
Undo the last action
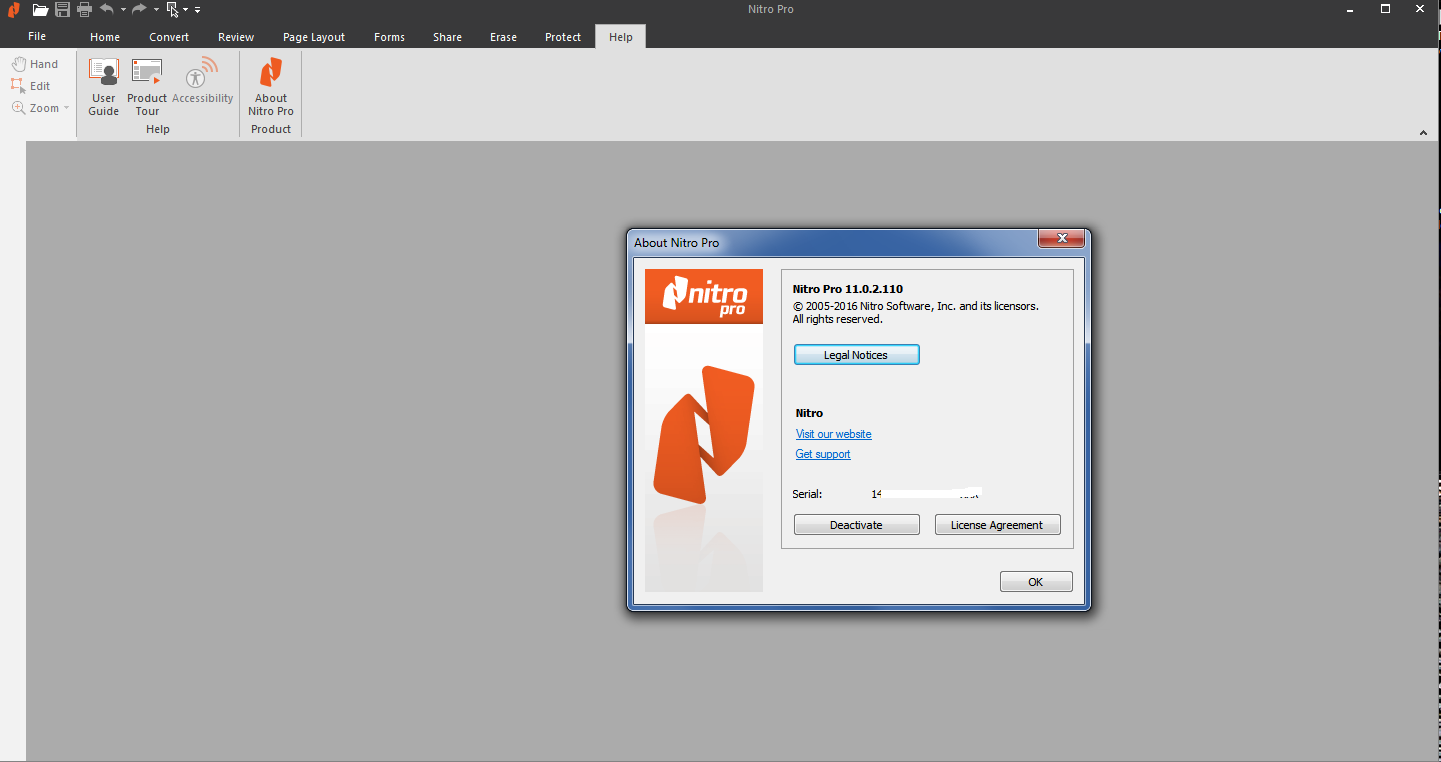point(106,9)
